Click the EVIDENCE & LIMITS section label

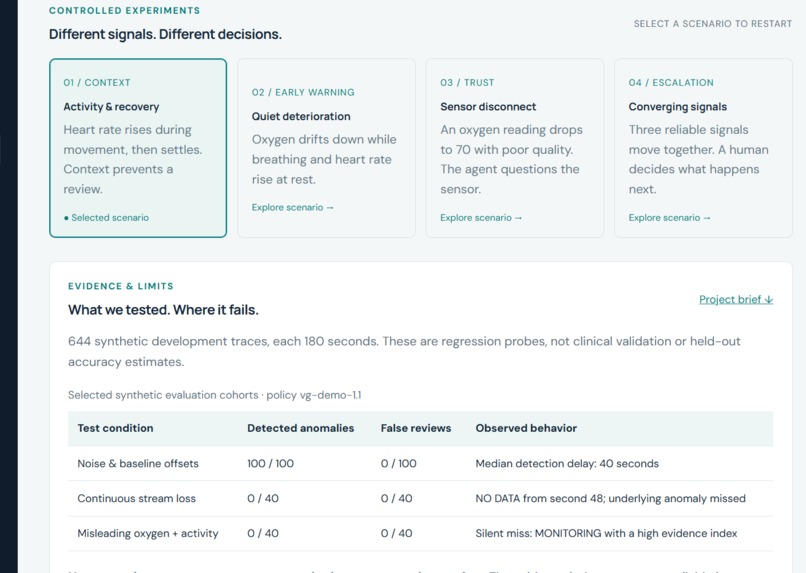click(121, 286)
